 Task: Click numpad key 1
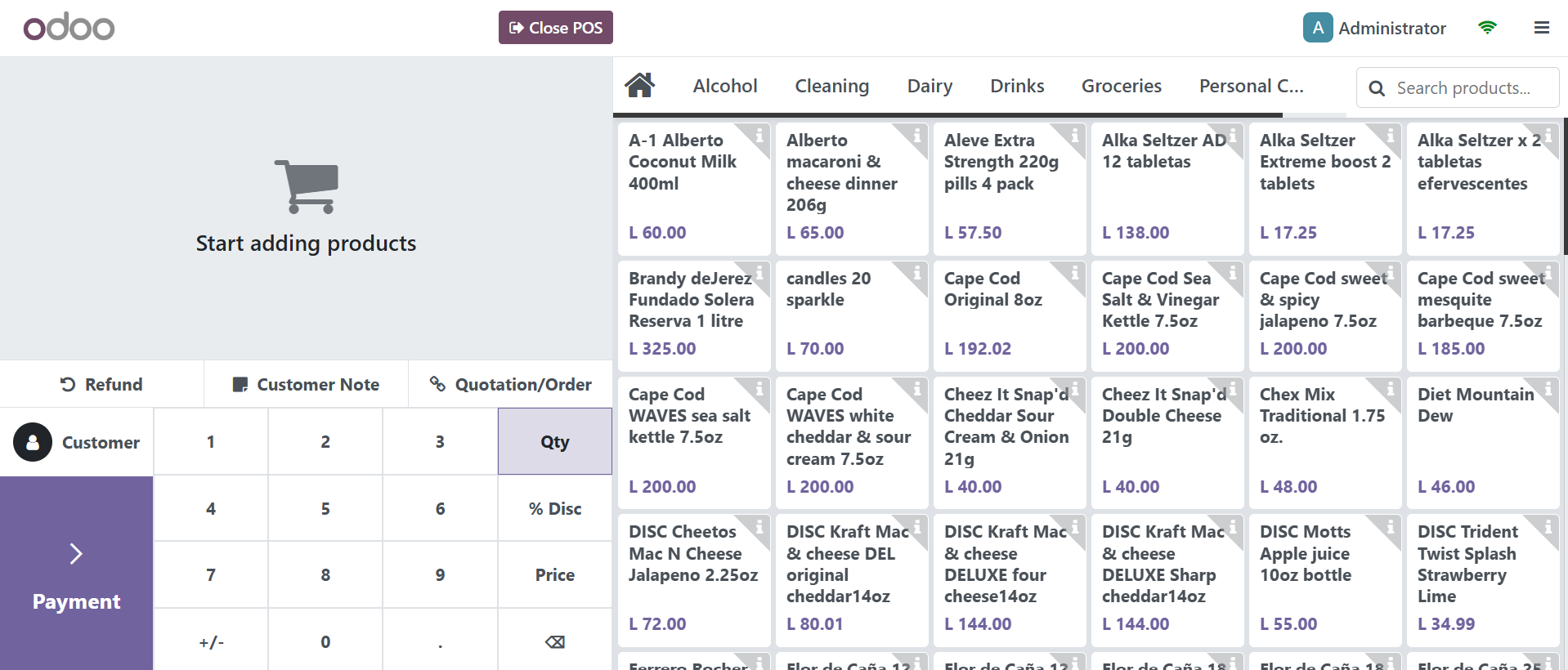[211, 441]
